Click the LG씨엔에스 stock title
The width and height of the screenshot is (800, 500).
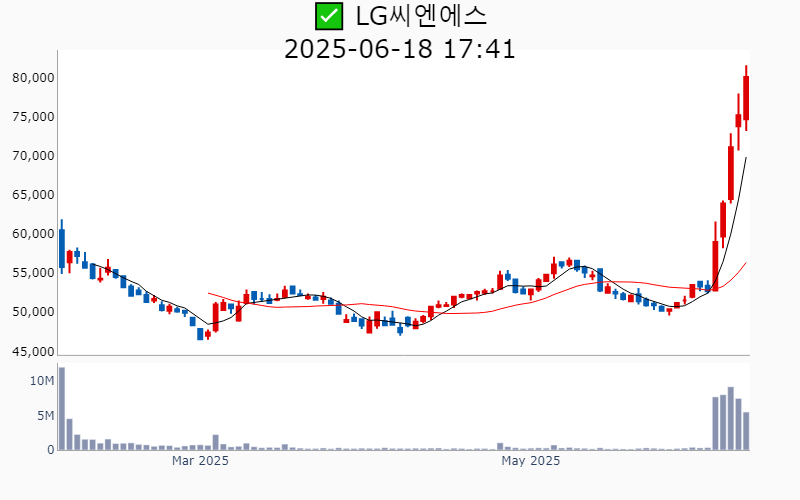(421, 16)
